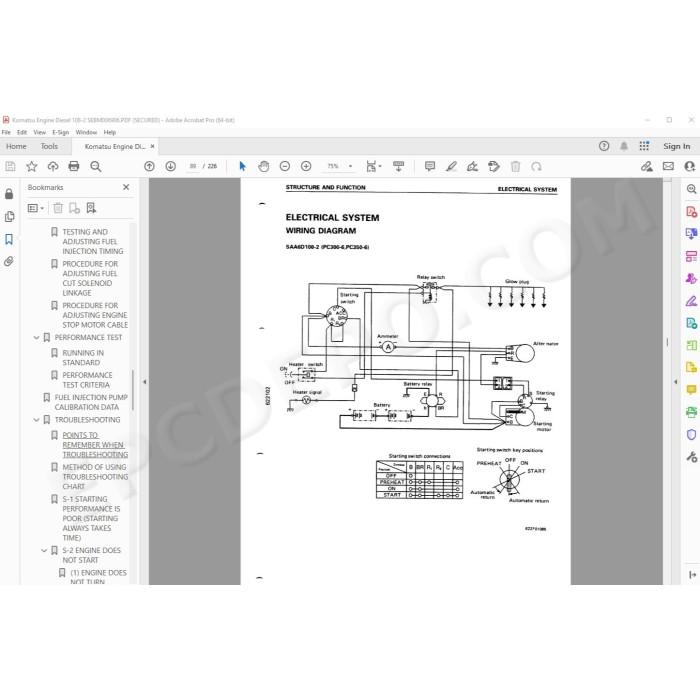Delete the selected bookmark with the panel trash icon
The height and width of the screenshot is (700, 700).
click(58, 208)
